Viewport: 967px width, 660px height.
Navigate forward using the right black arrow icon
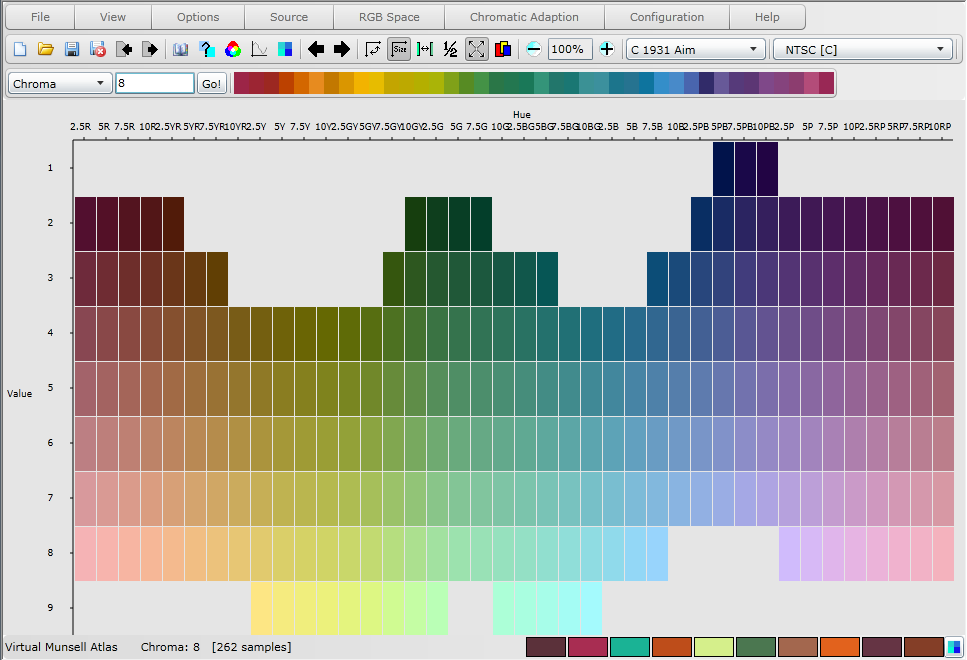(341, 48)
